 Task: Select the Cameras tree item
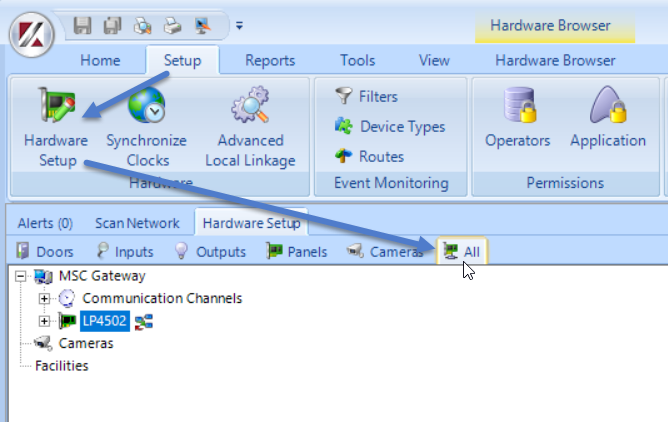86,343
